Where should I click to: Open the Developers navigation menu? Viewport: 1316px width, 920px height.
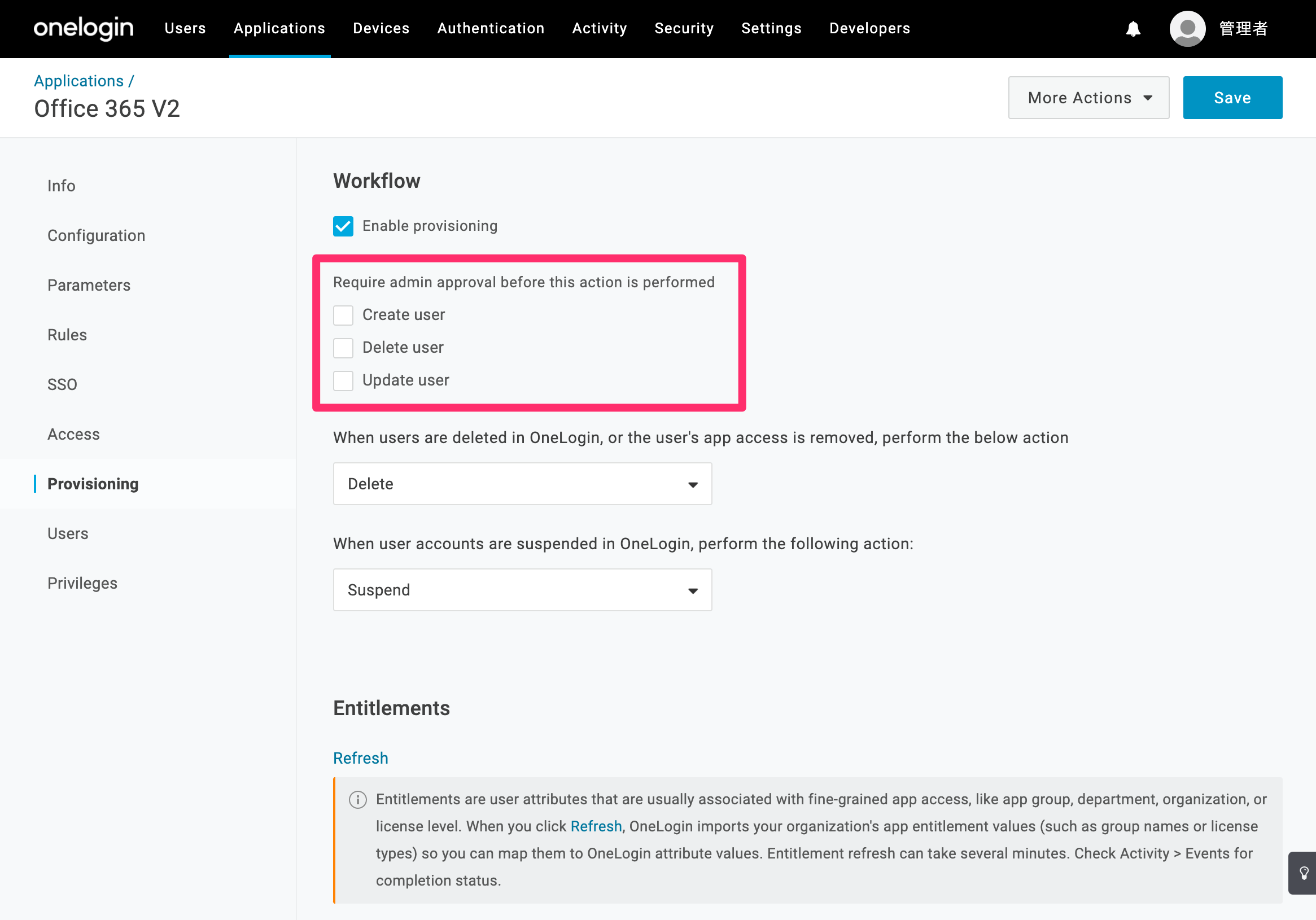point(869,28)
